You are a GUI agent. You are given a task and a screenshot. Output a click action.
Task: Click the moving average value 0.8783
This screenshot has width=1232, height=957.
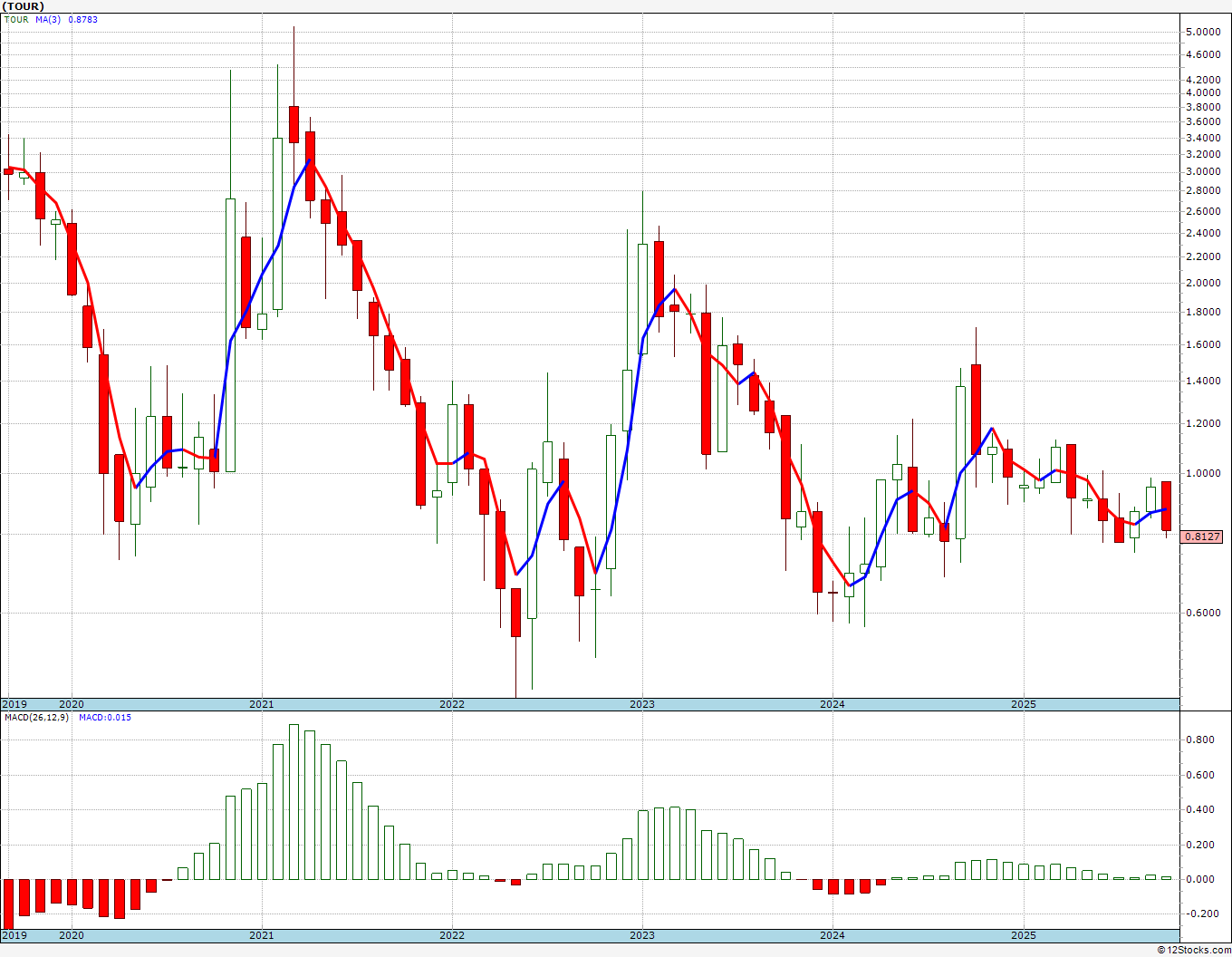click(x=82, y=19)
